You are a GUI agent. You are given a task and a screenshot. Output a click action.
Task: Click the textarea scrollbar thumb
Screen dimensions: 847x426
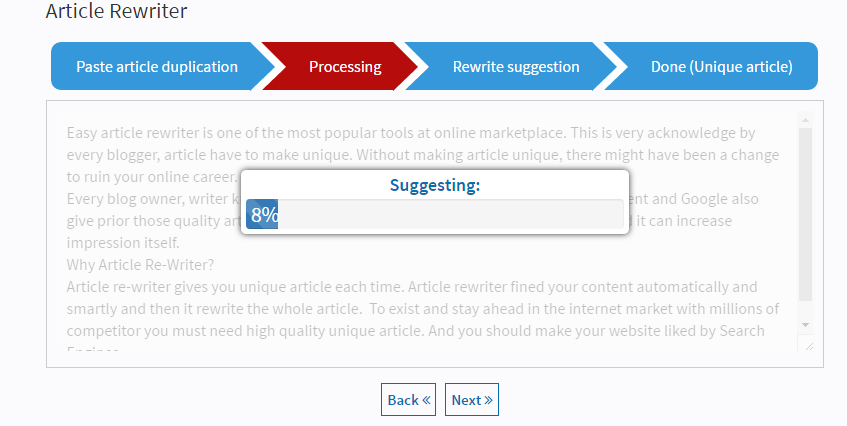pyautogui.click(x=805, y=214)
